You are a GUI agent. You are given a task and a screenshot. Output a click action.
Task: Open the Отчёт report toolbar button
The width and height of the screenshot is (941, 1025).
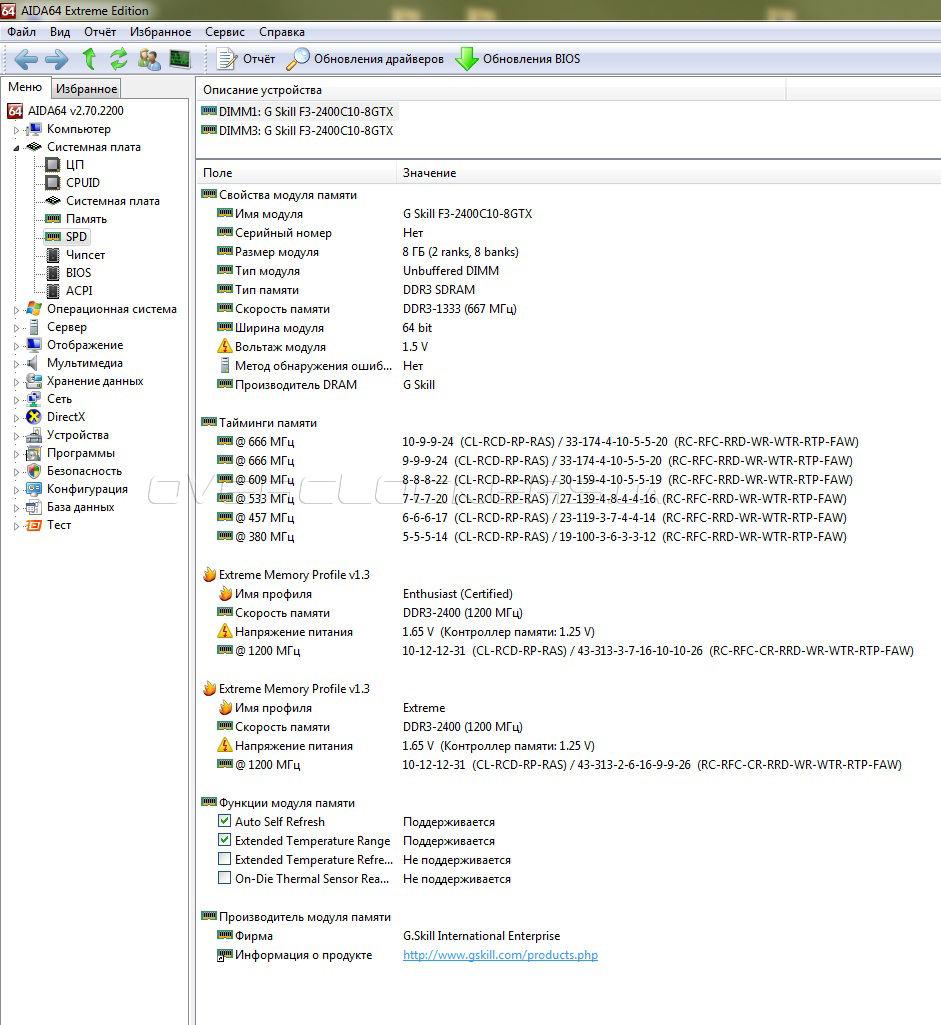point(246,59)
